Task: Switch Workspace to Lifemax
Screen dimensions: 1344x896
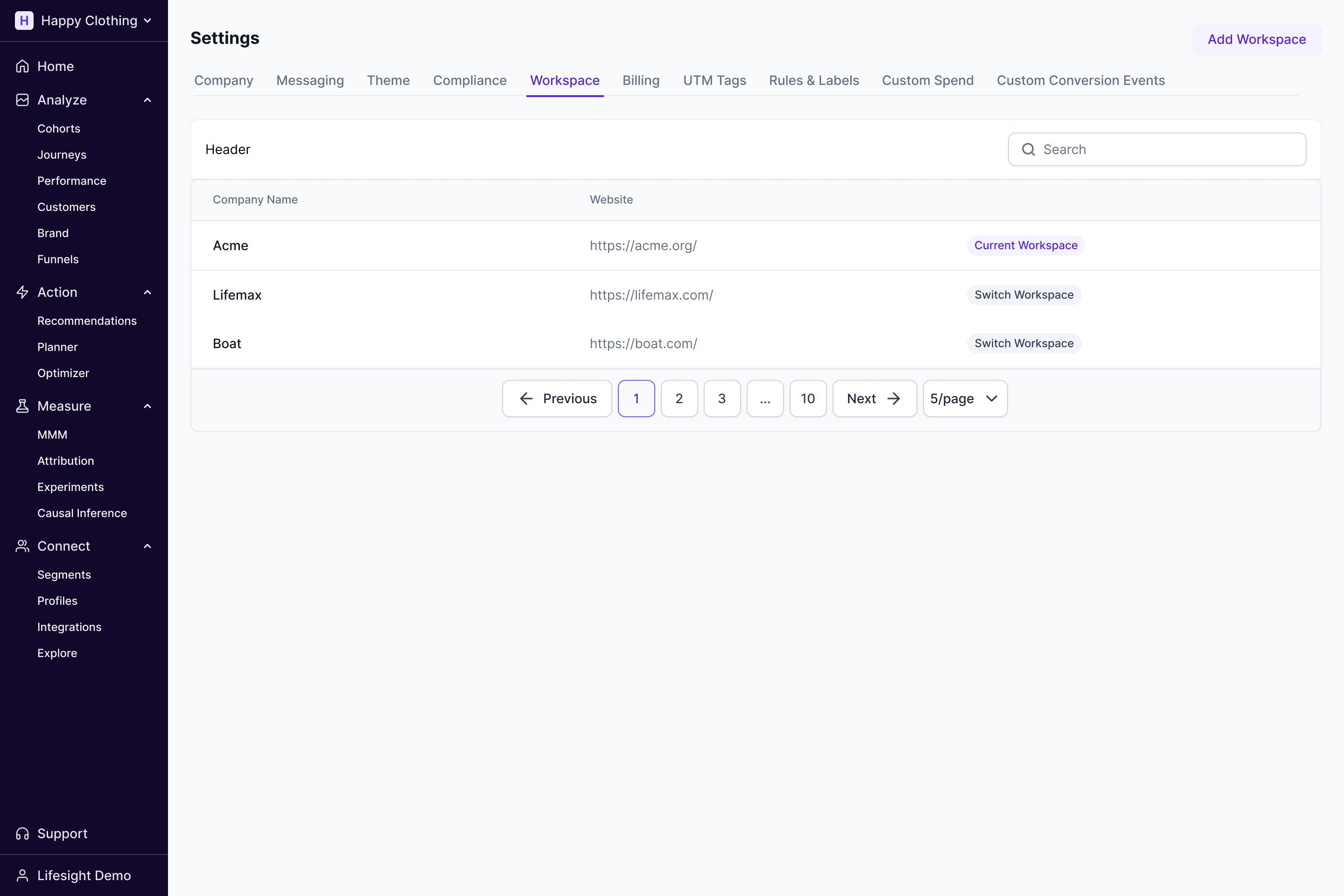Action: (1023, 295)
